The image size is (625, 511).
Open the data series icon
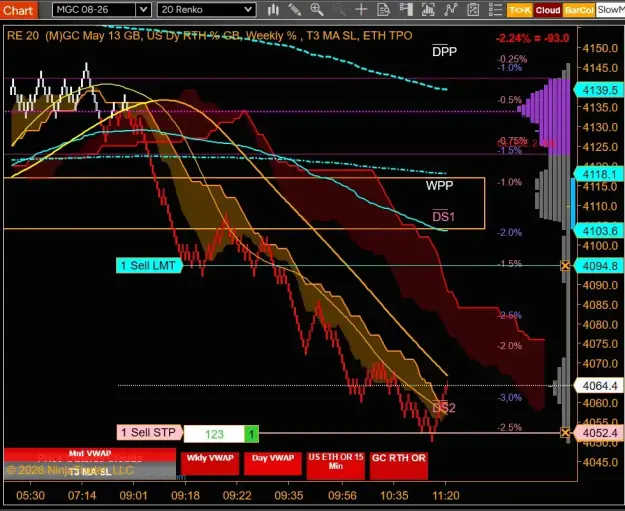coord(428,10)
